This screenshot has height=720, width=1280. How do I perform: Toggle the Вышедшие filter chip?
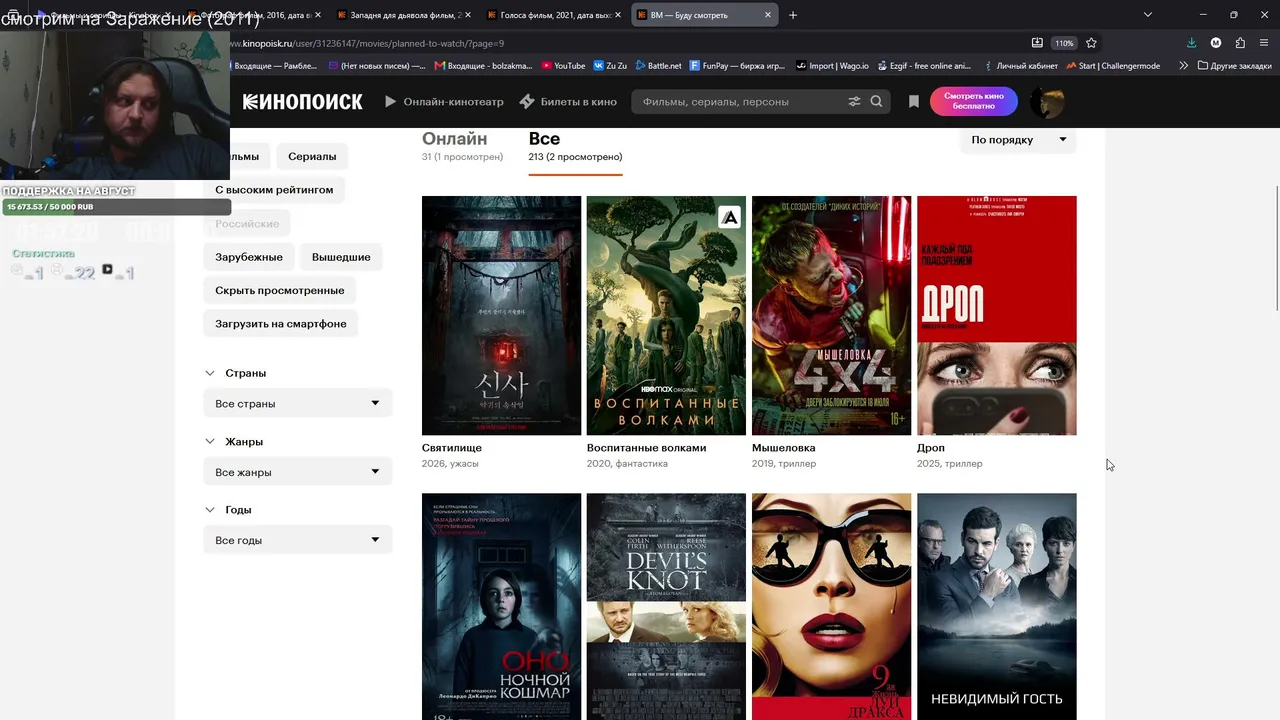[x=341, y=257]
